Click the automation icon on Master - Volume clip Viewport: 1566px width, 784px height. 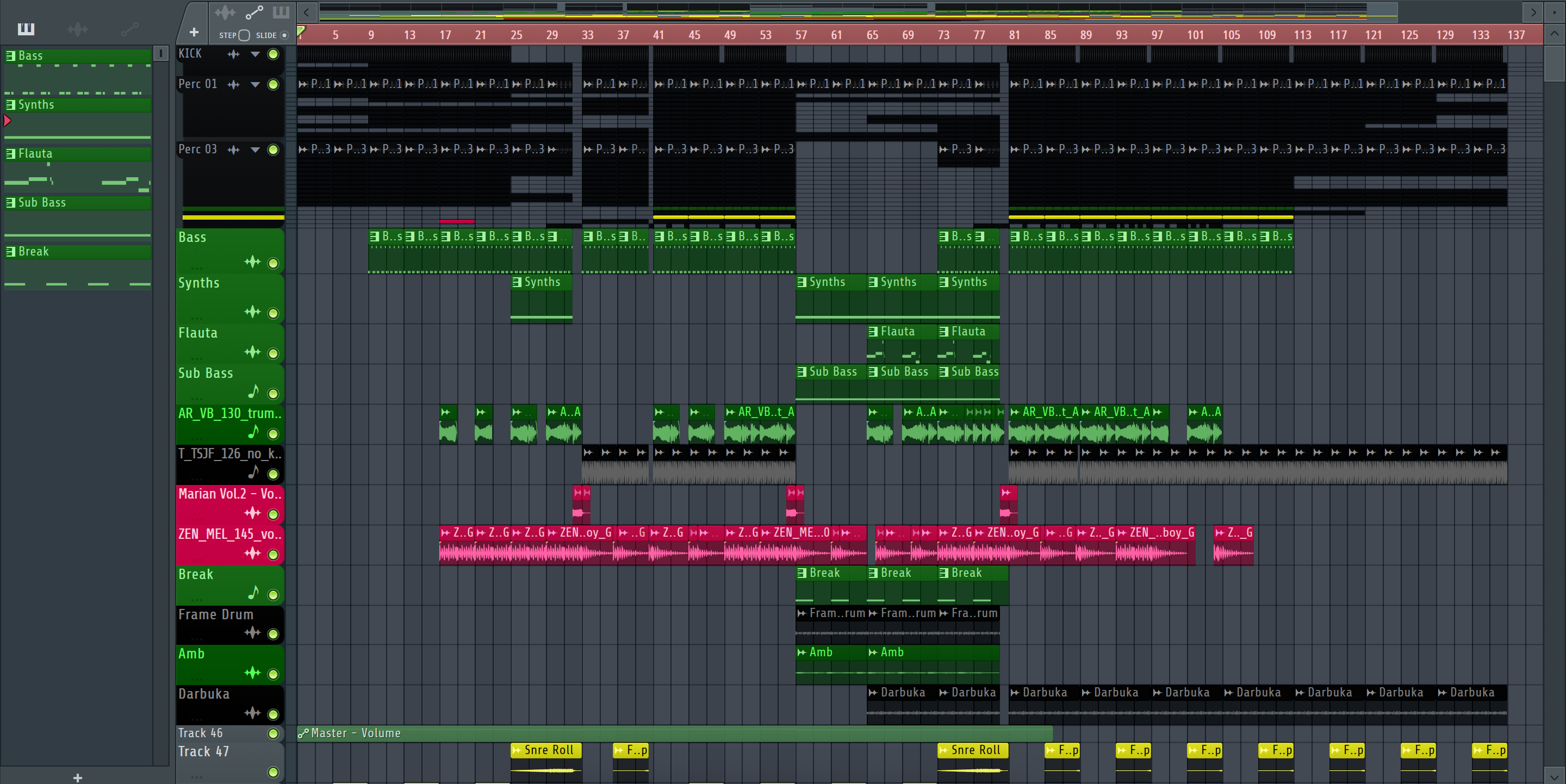[x=303, y=733]
